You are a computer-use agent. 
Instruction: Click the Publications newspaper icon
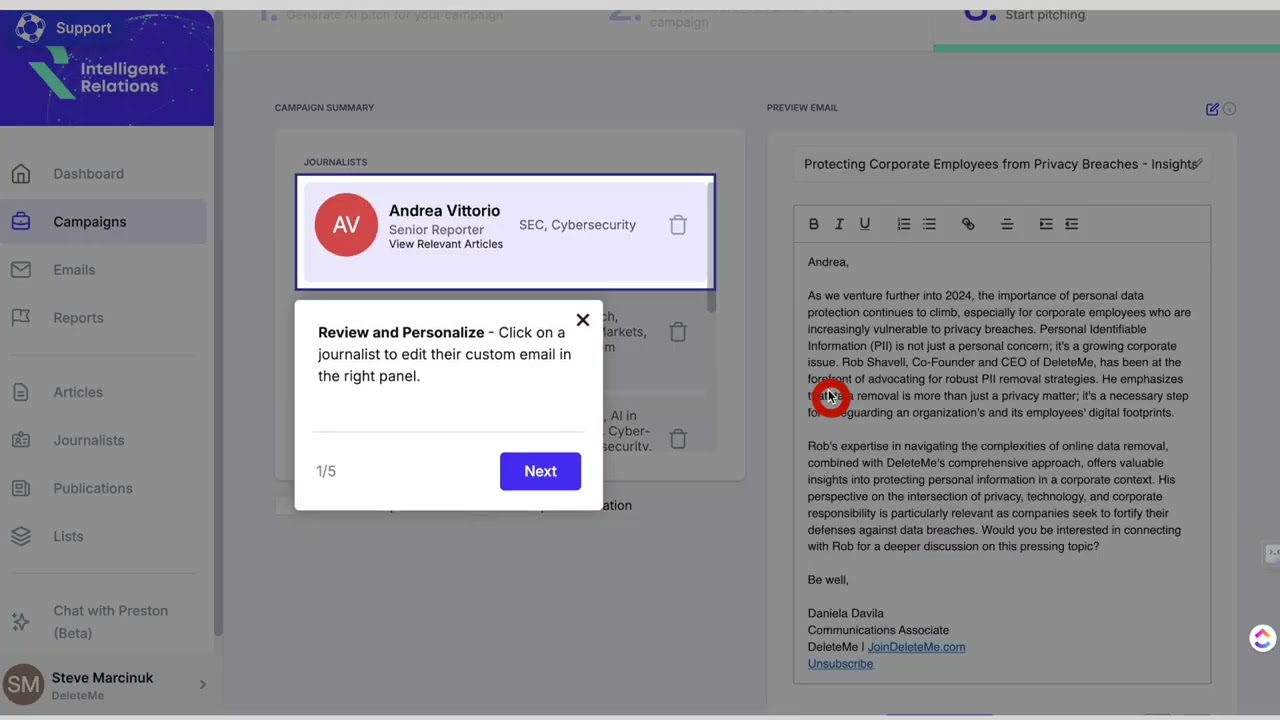pos(21,488)
